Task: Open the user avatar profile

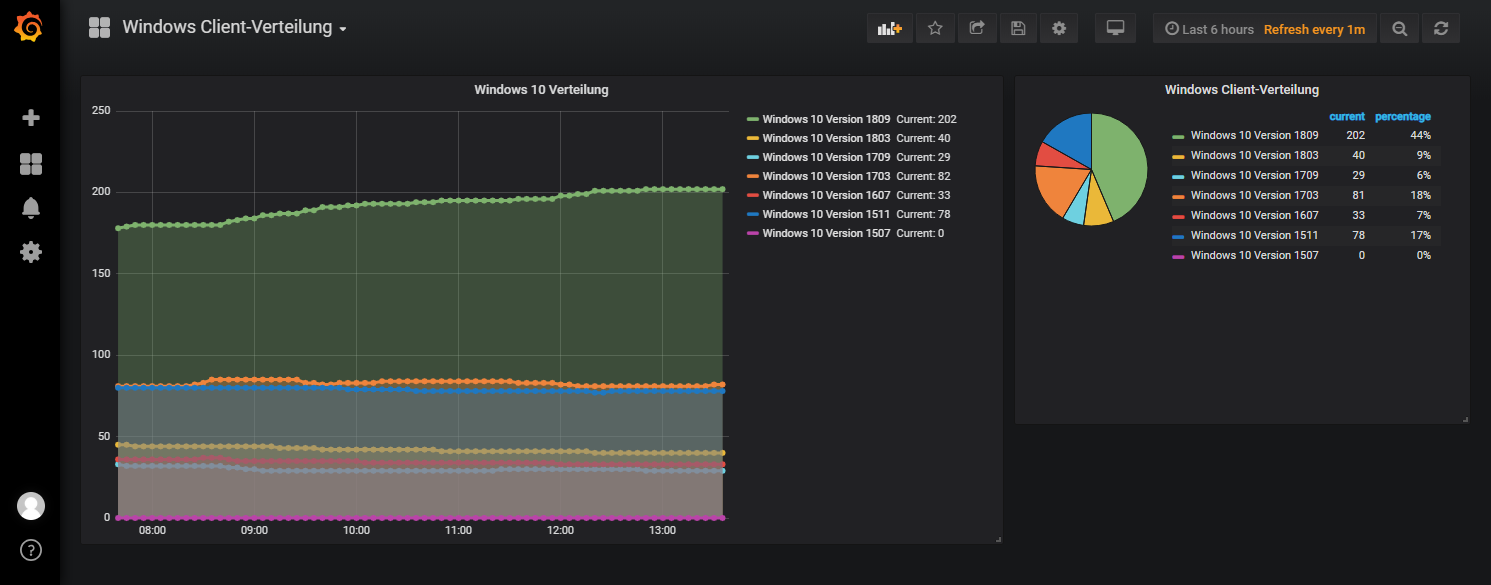Action: pos(31,506)
